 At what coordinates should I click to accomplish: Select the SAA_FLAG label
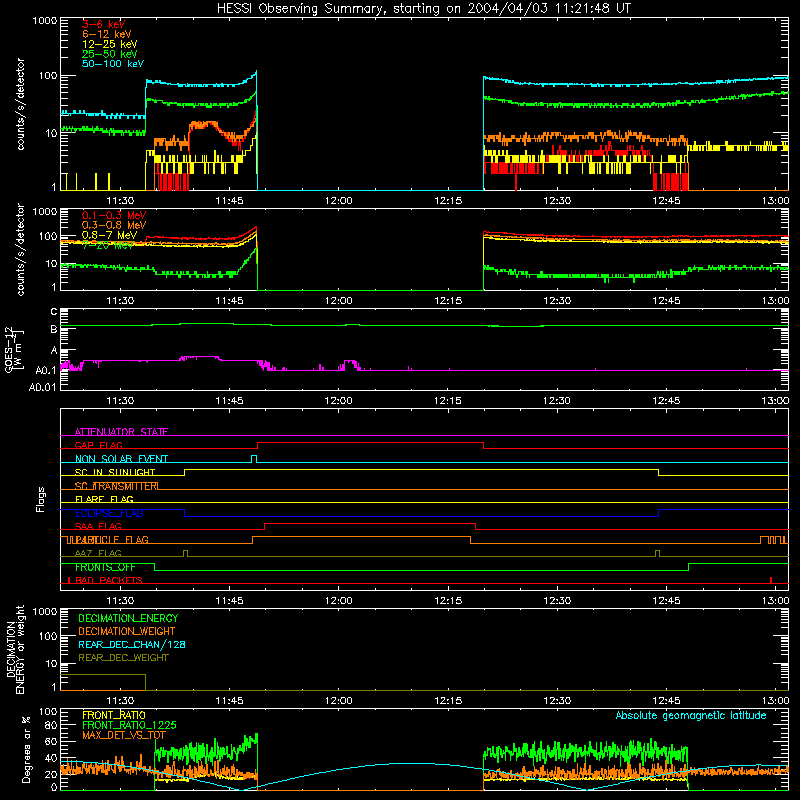point(98,526)
